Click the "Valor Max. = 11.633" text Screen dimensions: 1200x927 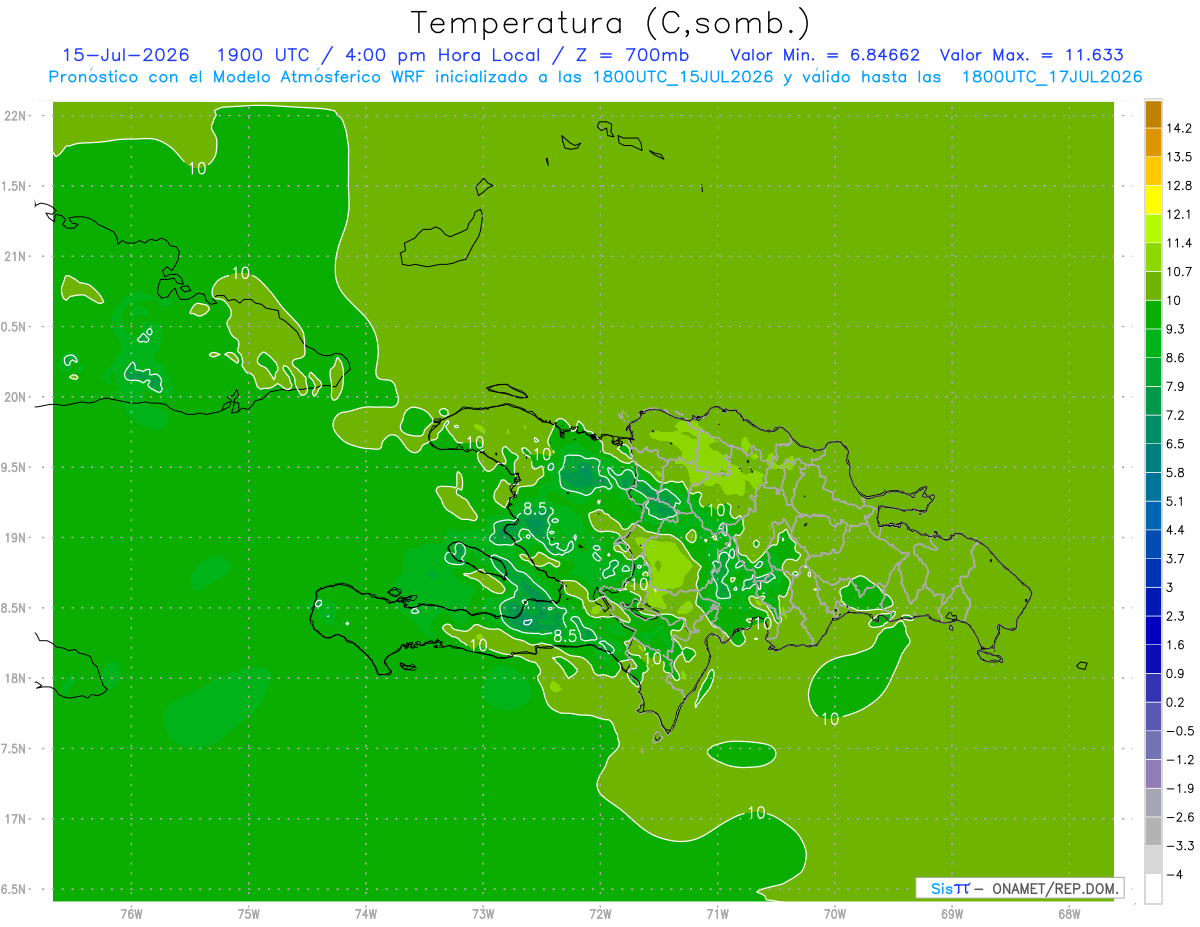[x=1032, y=55]
